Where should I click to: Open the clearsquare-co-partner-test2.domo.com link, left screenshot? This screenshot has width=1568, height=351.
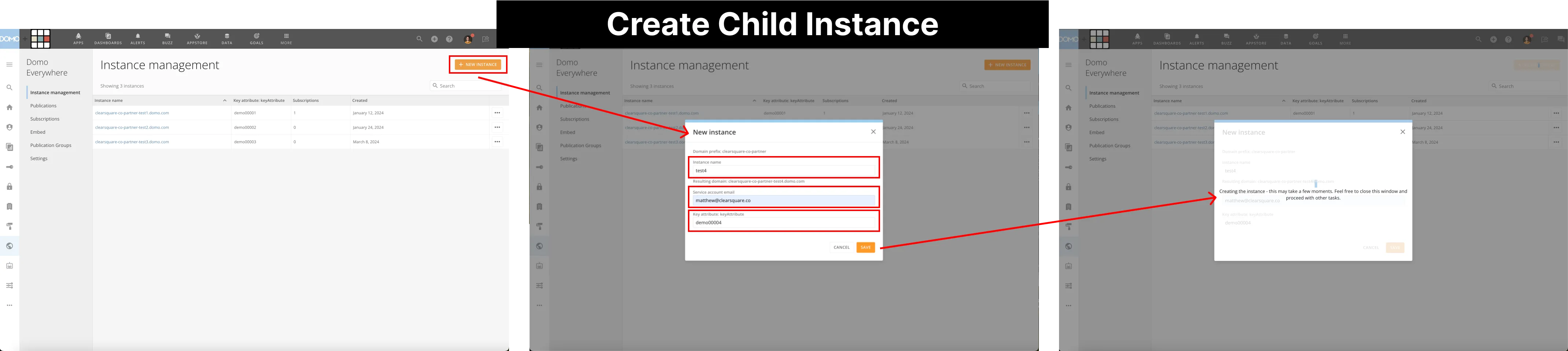pyautogui.click(x=132, y=127)
